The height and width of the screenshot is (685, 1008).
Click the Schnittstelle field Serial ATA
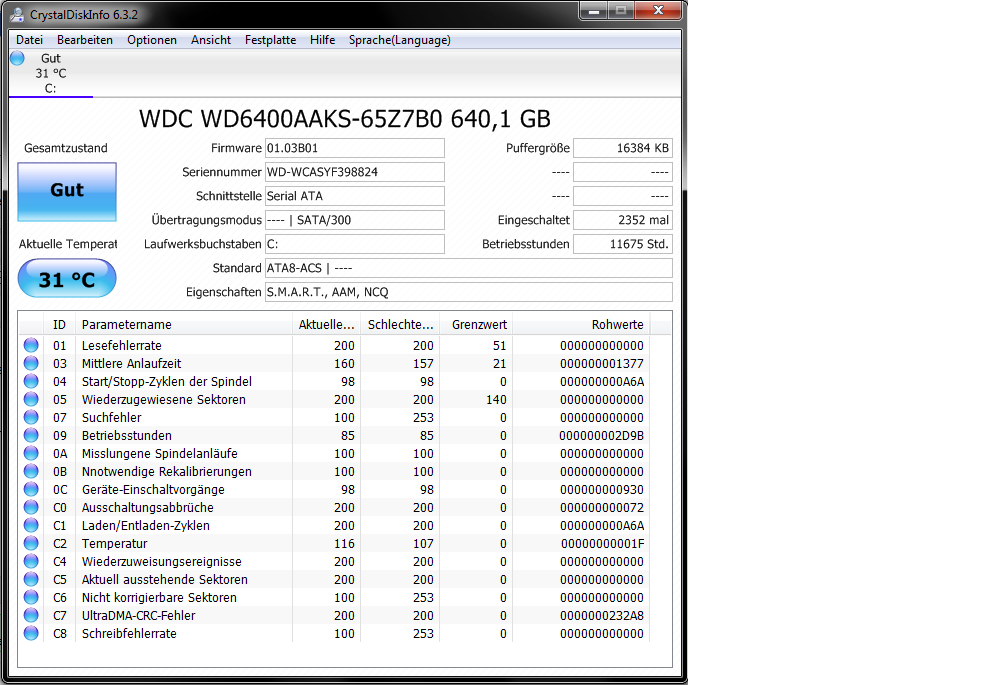coord(355,196)
